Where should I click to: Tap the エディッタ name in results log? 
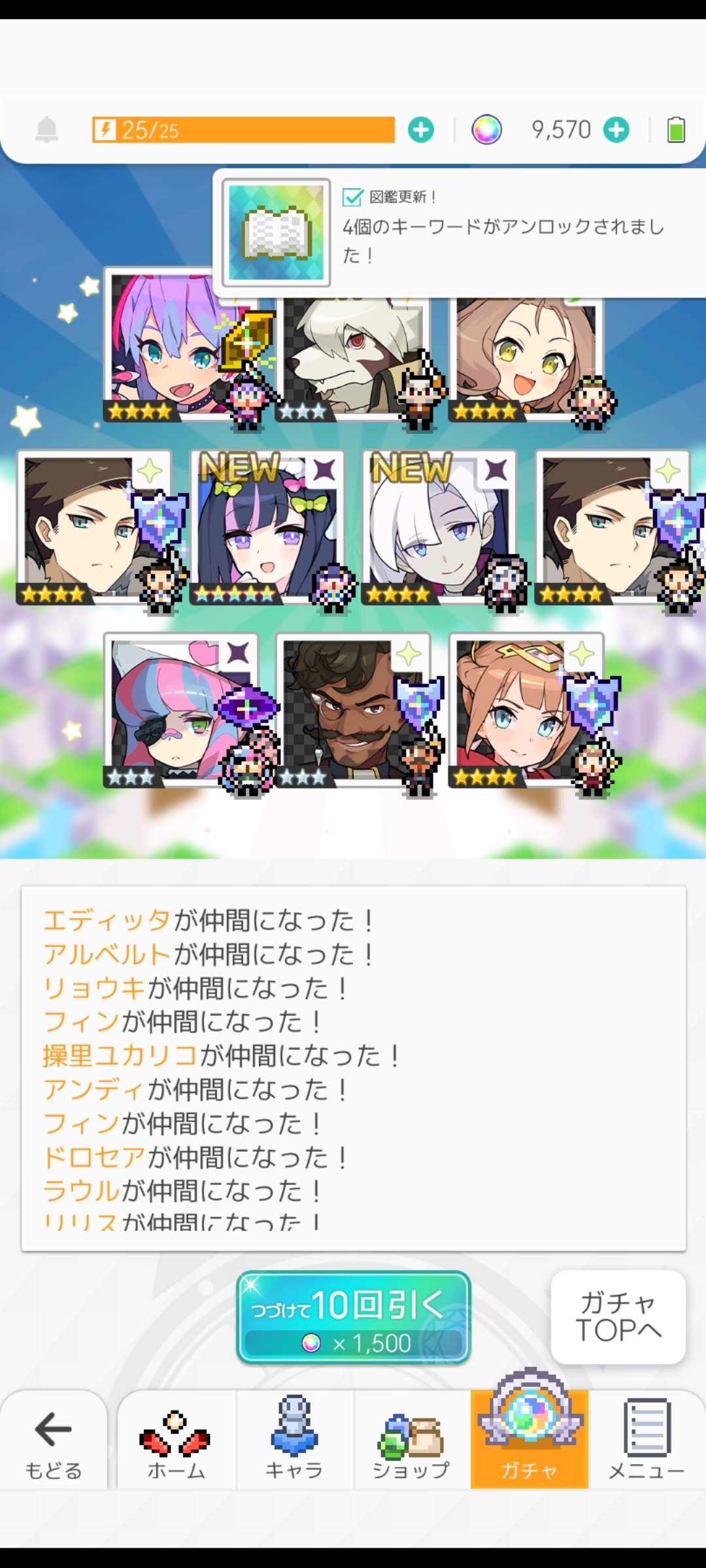[107, 921]
